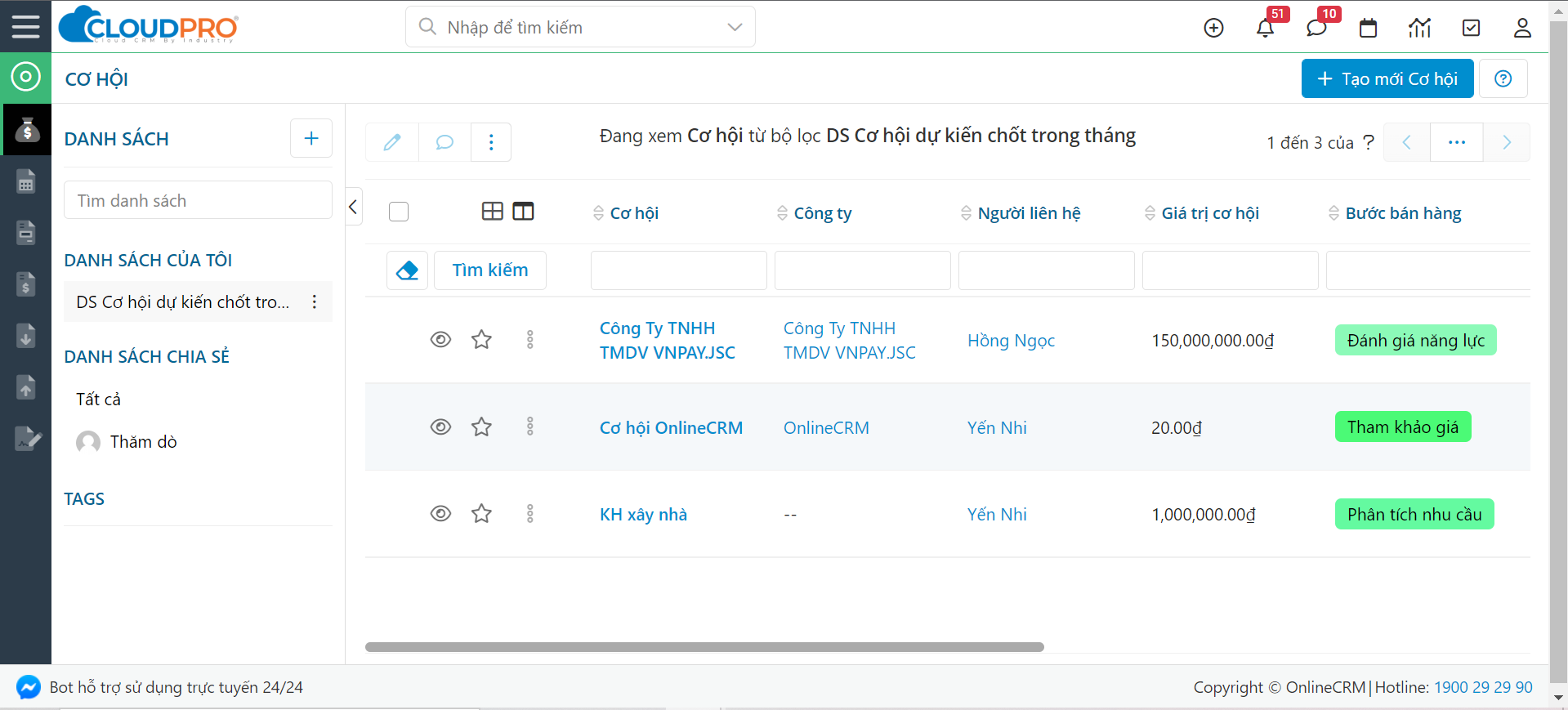Open row menu for KH xây nhà
This screenshot has height=710, width=1568.
tap(529, 513)
